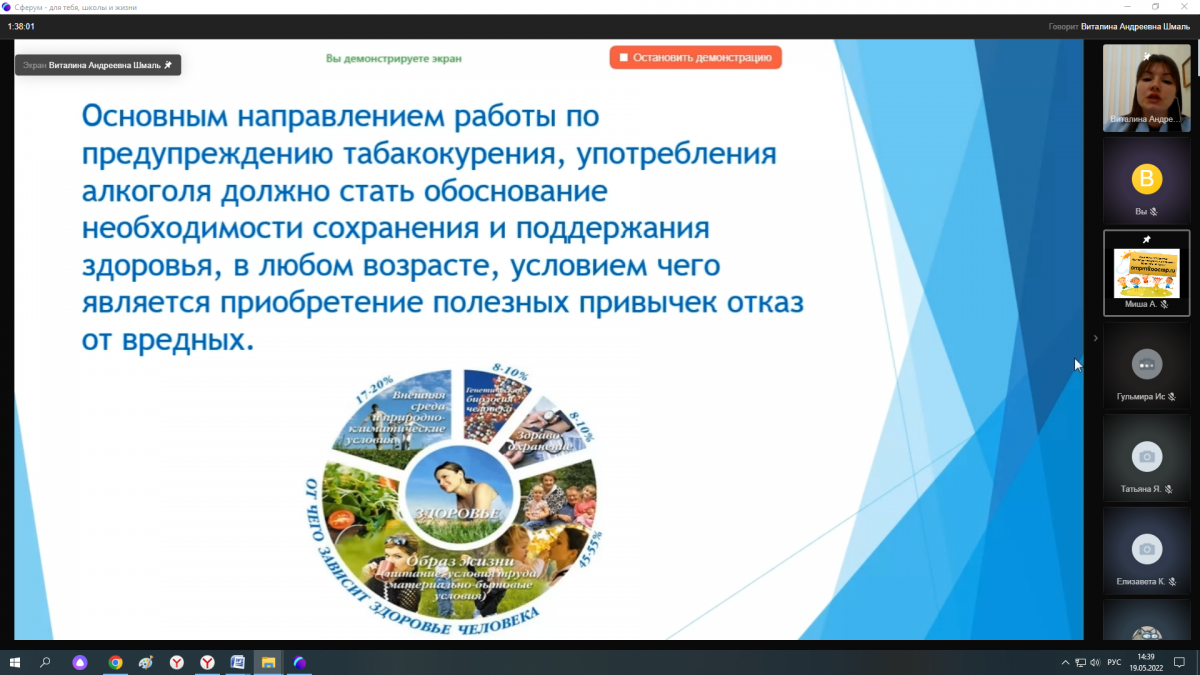This screenshot has width=1200, height=675.
Task: Open the Alice assistant in taskbar
Action: pyautogui.click(x=80, y=662)
